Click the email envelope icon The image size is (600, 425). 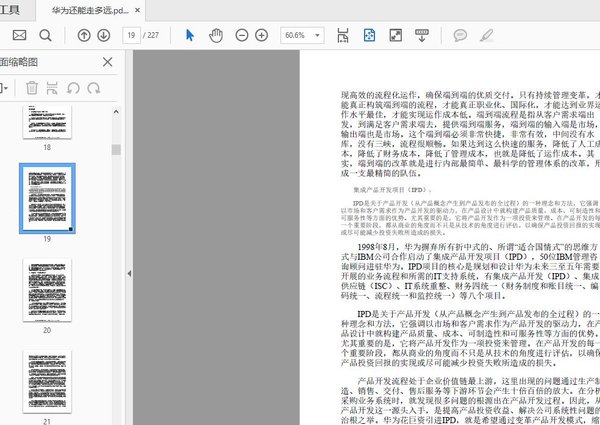(18, 35)
